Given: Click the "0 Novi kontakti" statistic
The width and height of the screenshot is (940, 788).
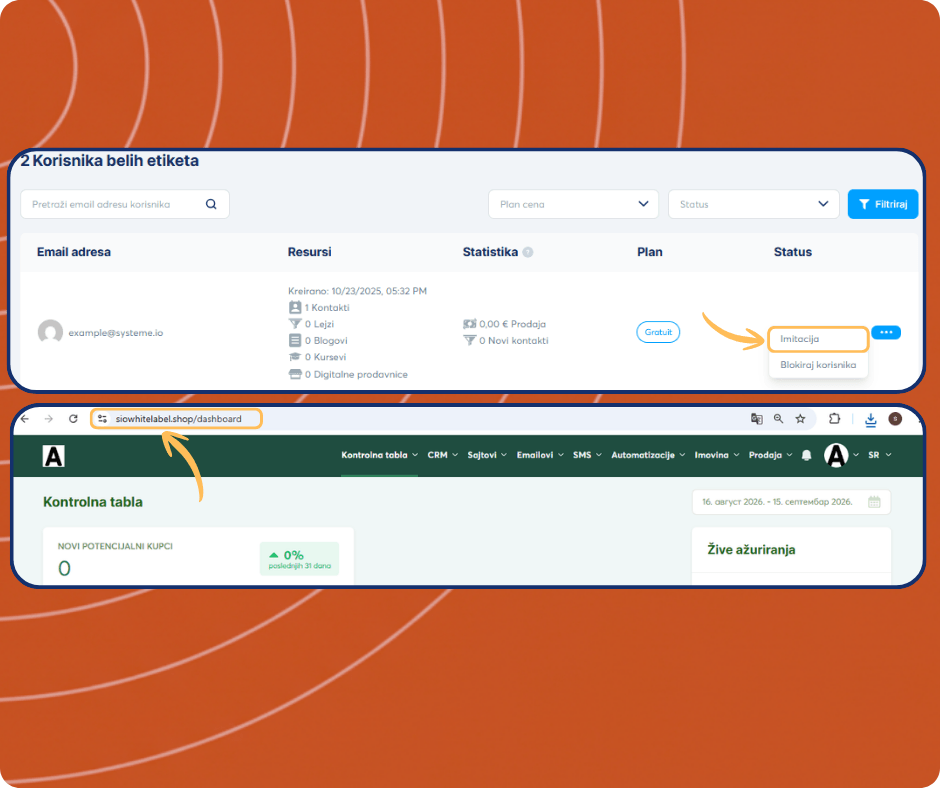Looking at the screenshot, I should click(506, 341).
